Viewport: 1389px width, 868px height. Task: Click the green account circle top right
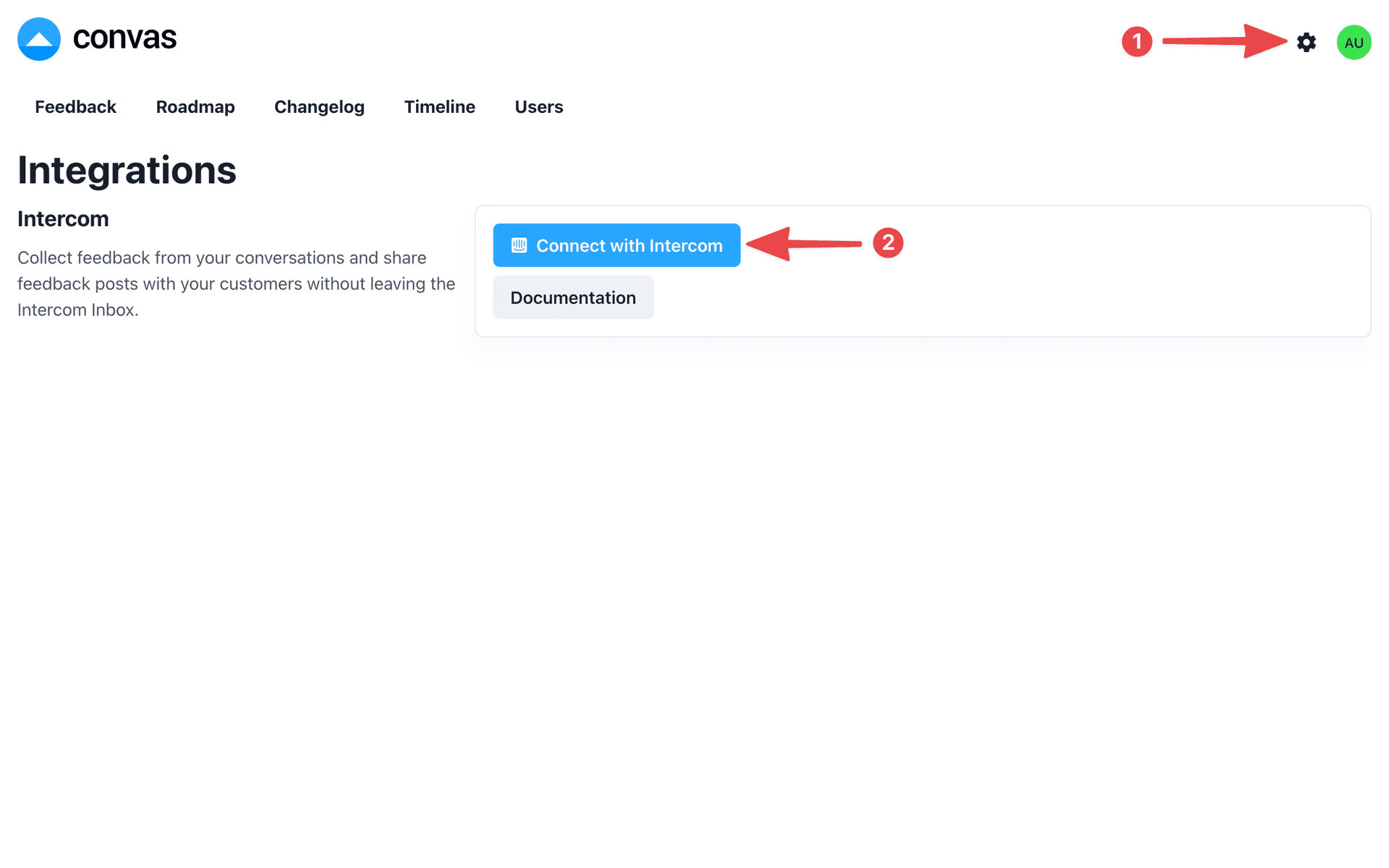1354,42
